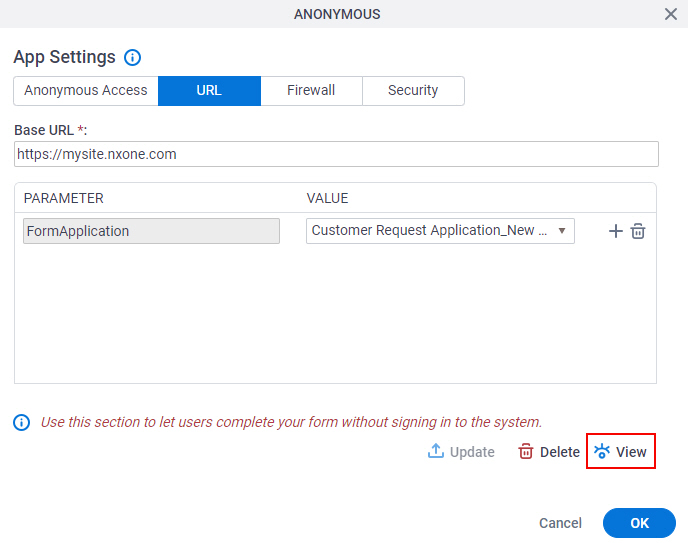Click the App Settings heading
The image size is (688, 543).
coord(64,57)
